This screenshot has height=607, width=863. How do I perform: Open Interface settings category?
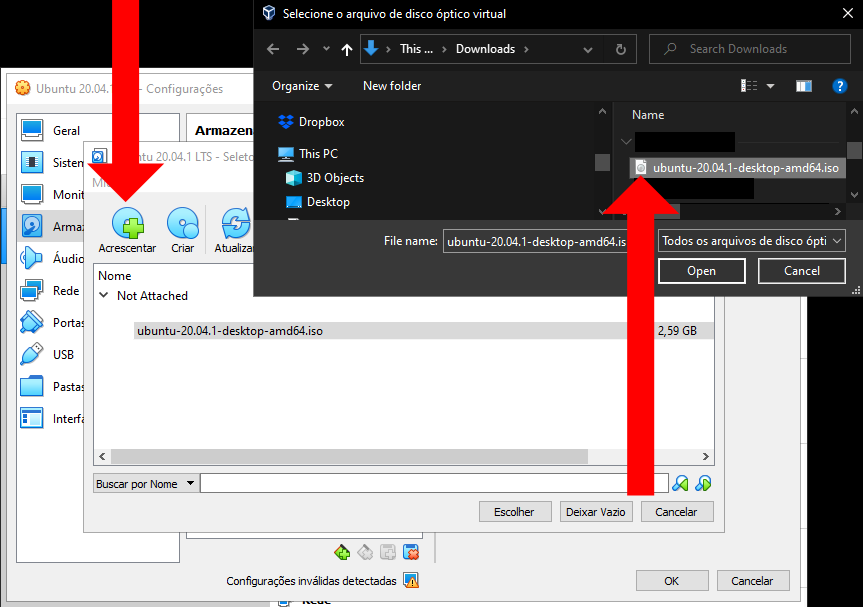click(x=51, y=418)
